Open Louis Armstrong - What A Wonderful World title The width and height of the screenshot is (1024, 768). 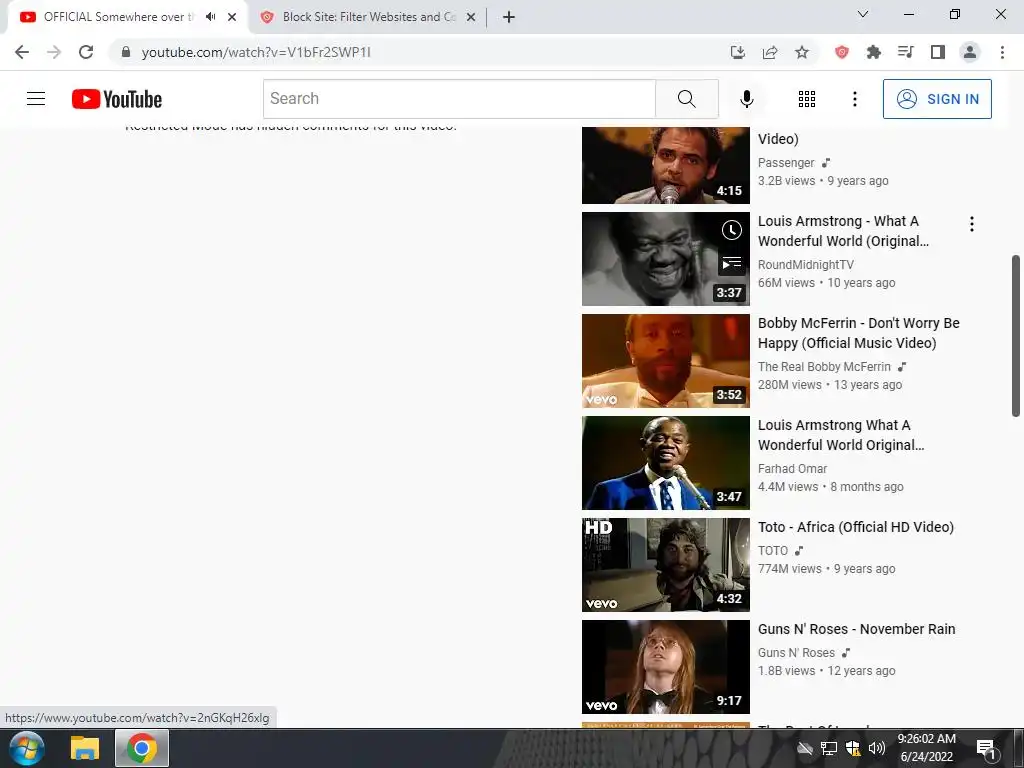(x=843, y=231)
